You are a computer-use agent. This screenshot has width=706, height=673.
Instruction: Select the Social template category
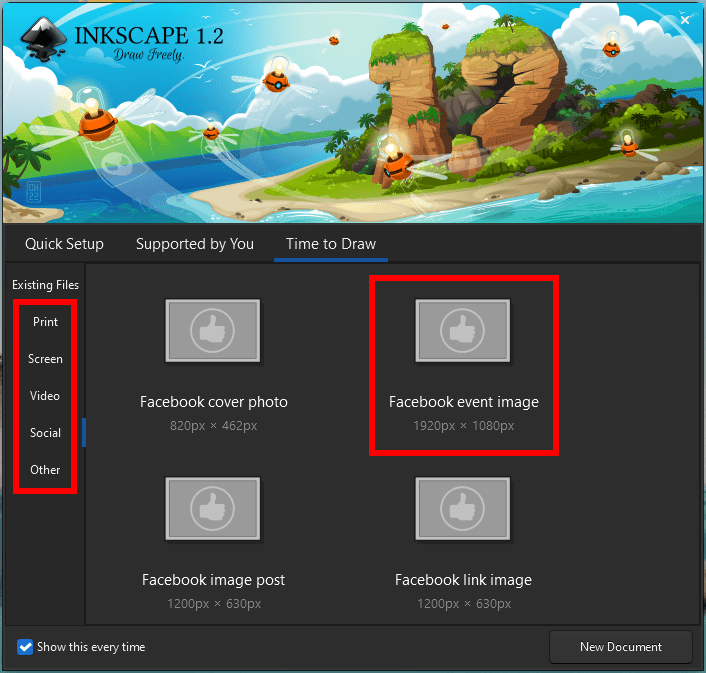point(45,433)
